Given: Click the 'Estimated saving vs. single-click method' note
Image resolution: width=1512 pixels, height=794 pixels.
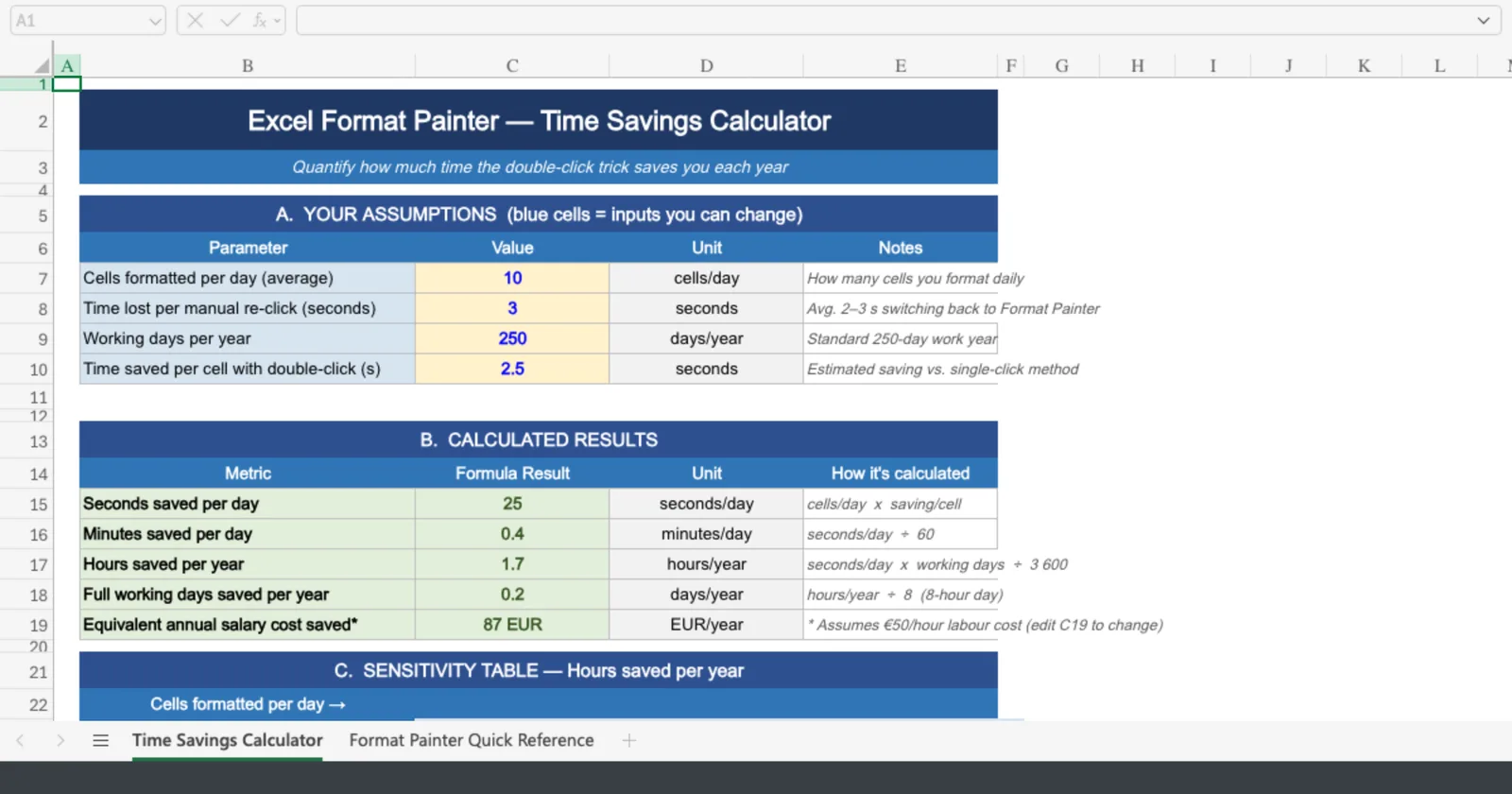Looking at the screenshot, I should [x=942, y=370].
